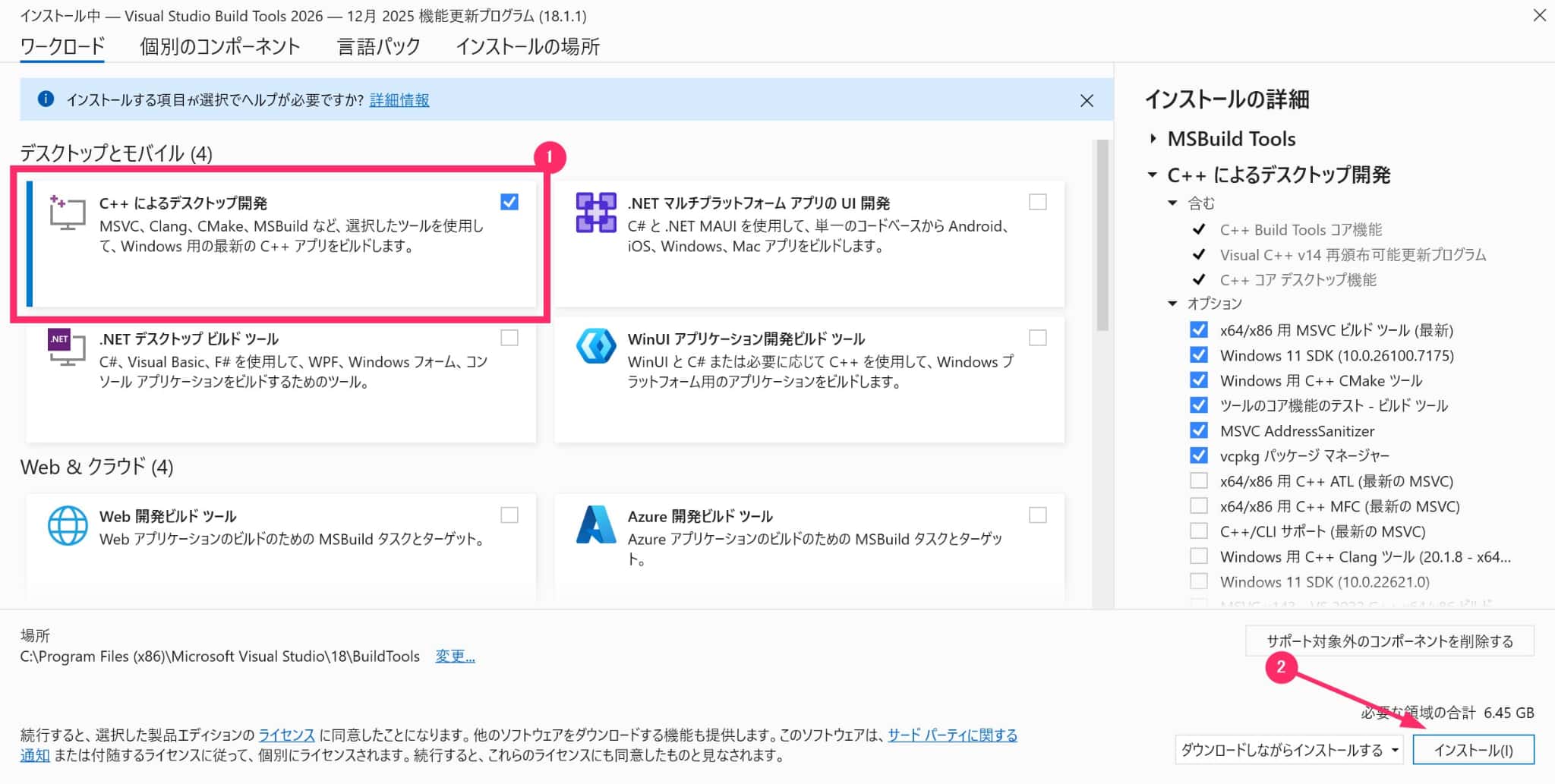This screenshot has height=784, width=1555.
Task: Open the サード パーティに関する通知 link
Action: (x=953, y=735)
